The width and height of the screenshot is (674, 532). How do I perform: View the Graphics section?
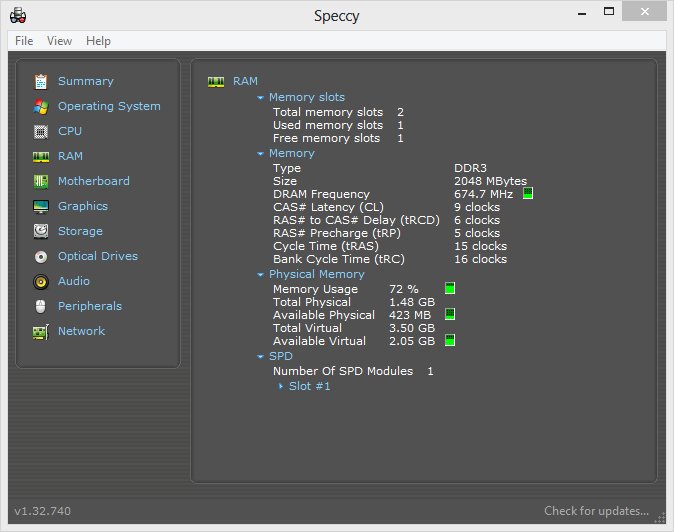83,206
